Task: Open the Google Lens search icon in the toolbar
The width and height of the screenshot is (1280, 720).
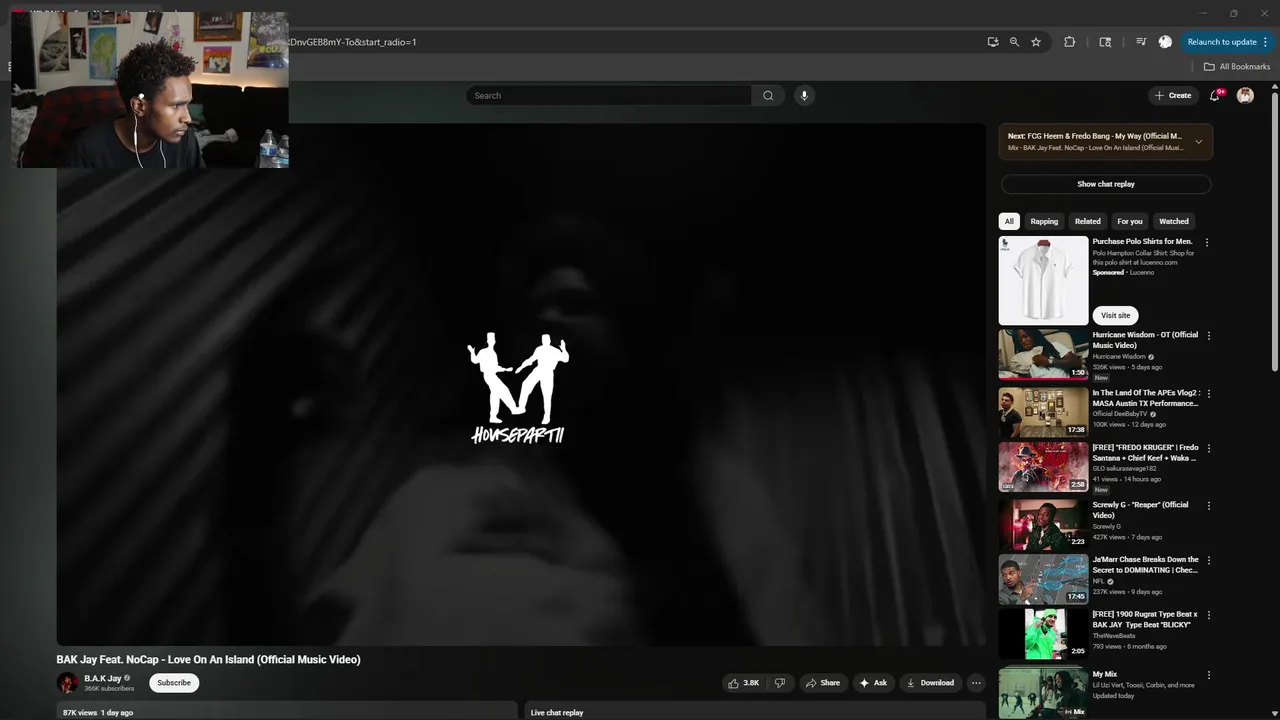Action: point(1105,42)
